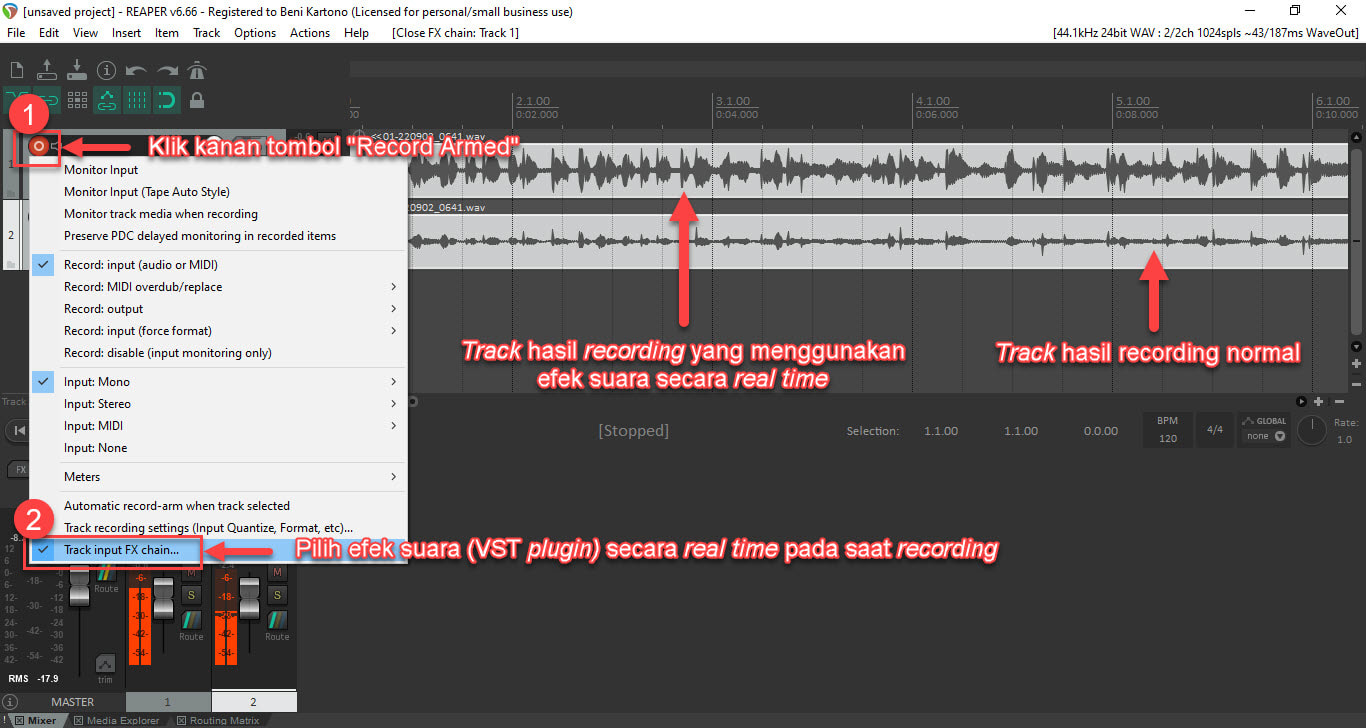Zoom out with the minus icon above transport
The width and height of the screenshot is (1366, 728).
1339,401
